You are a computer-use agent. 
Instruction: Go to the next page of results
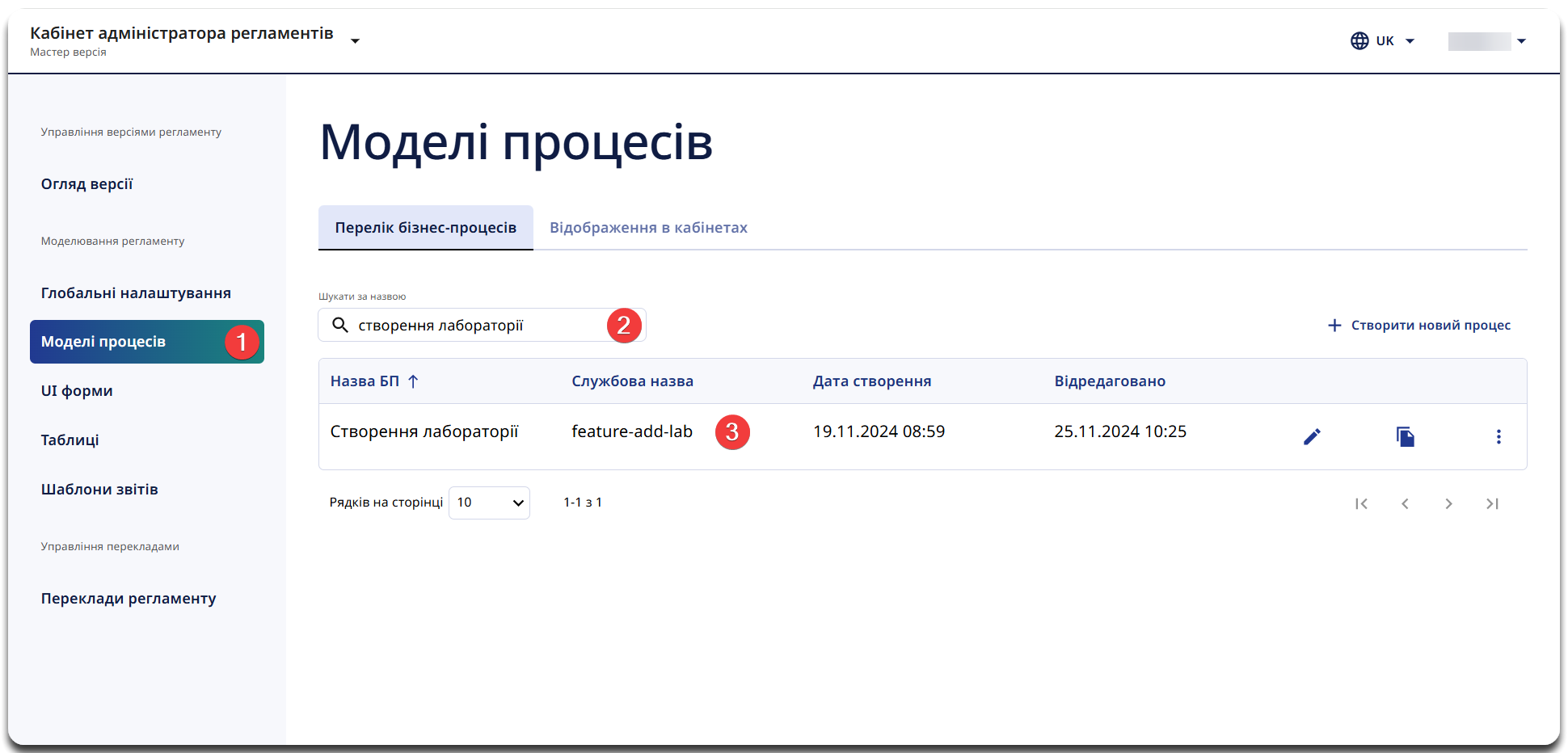(x=1448, y=503)
